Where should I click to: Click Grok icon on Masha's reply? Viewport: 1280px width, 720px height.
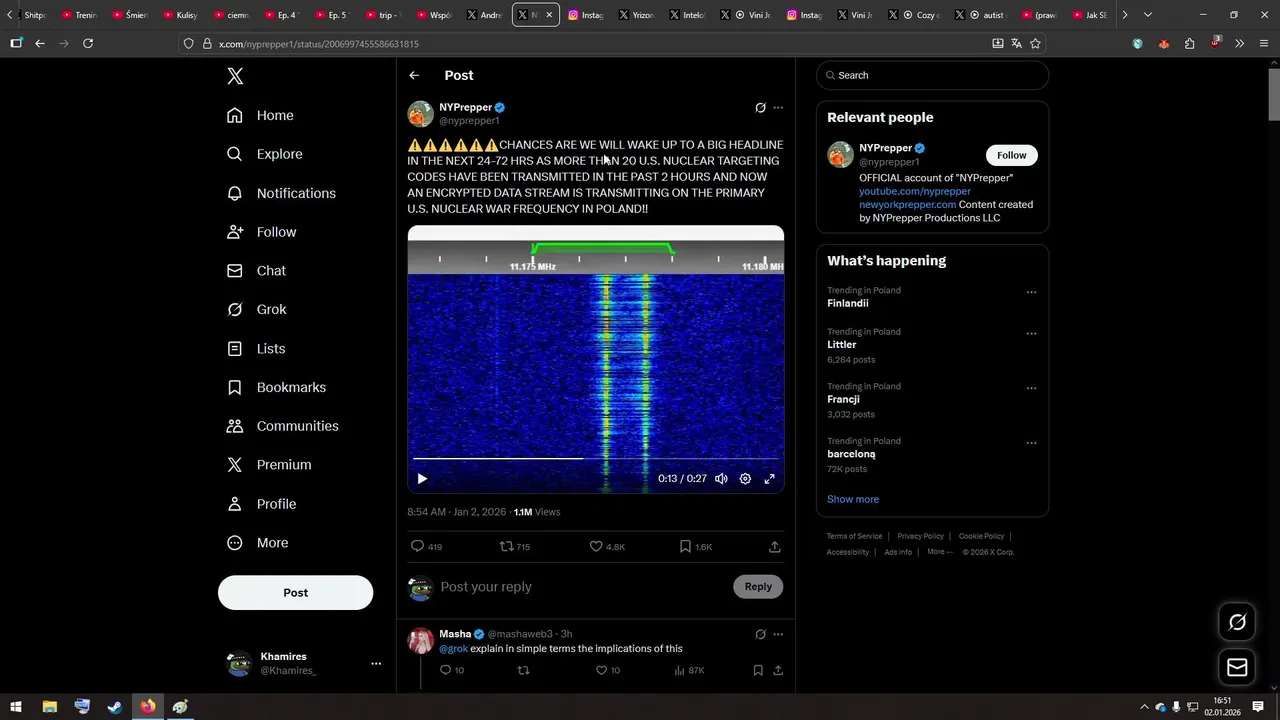[x=760, y=634]
